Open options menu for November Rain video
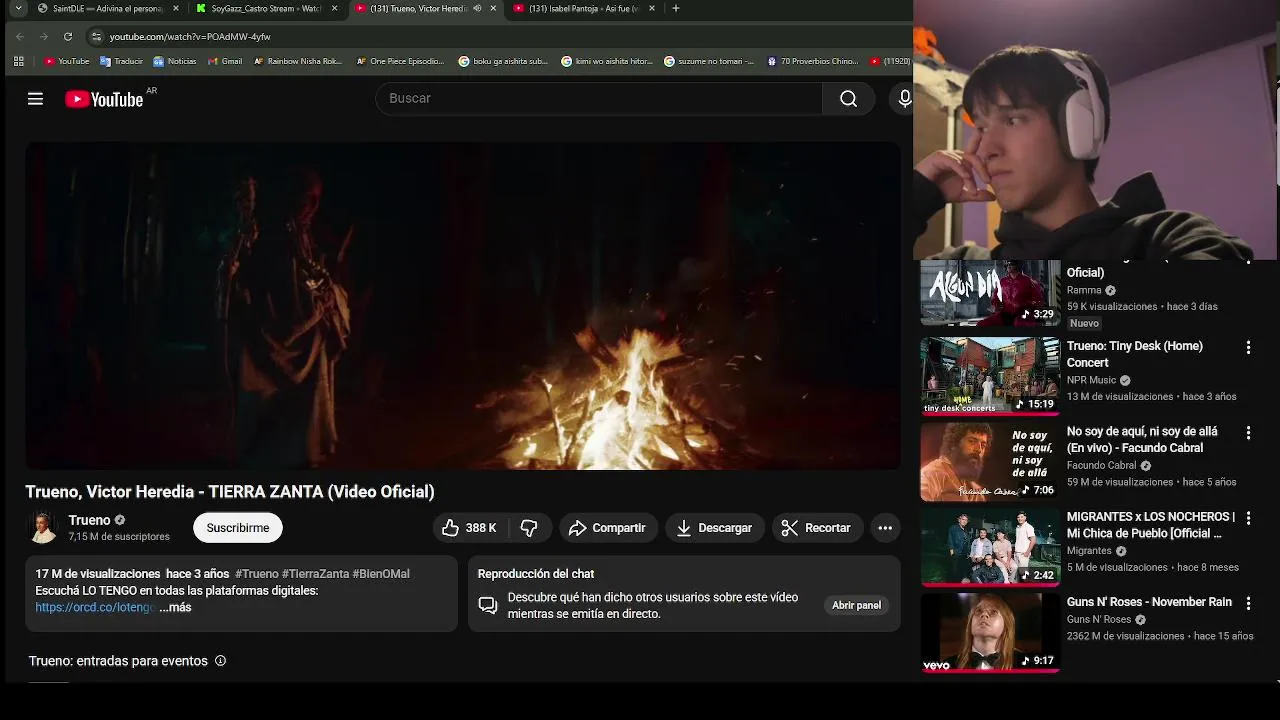1280x720 pixels. [x=1248, y=603]
